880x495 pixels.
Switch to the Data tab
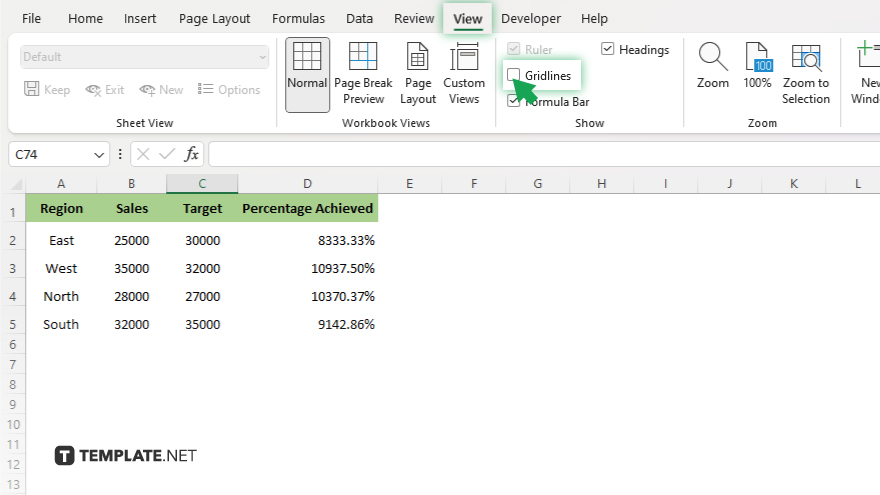359,19
